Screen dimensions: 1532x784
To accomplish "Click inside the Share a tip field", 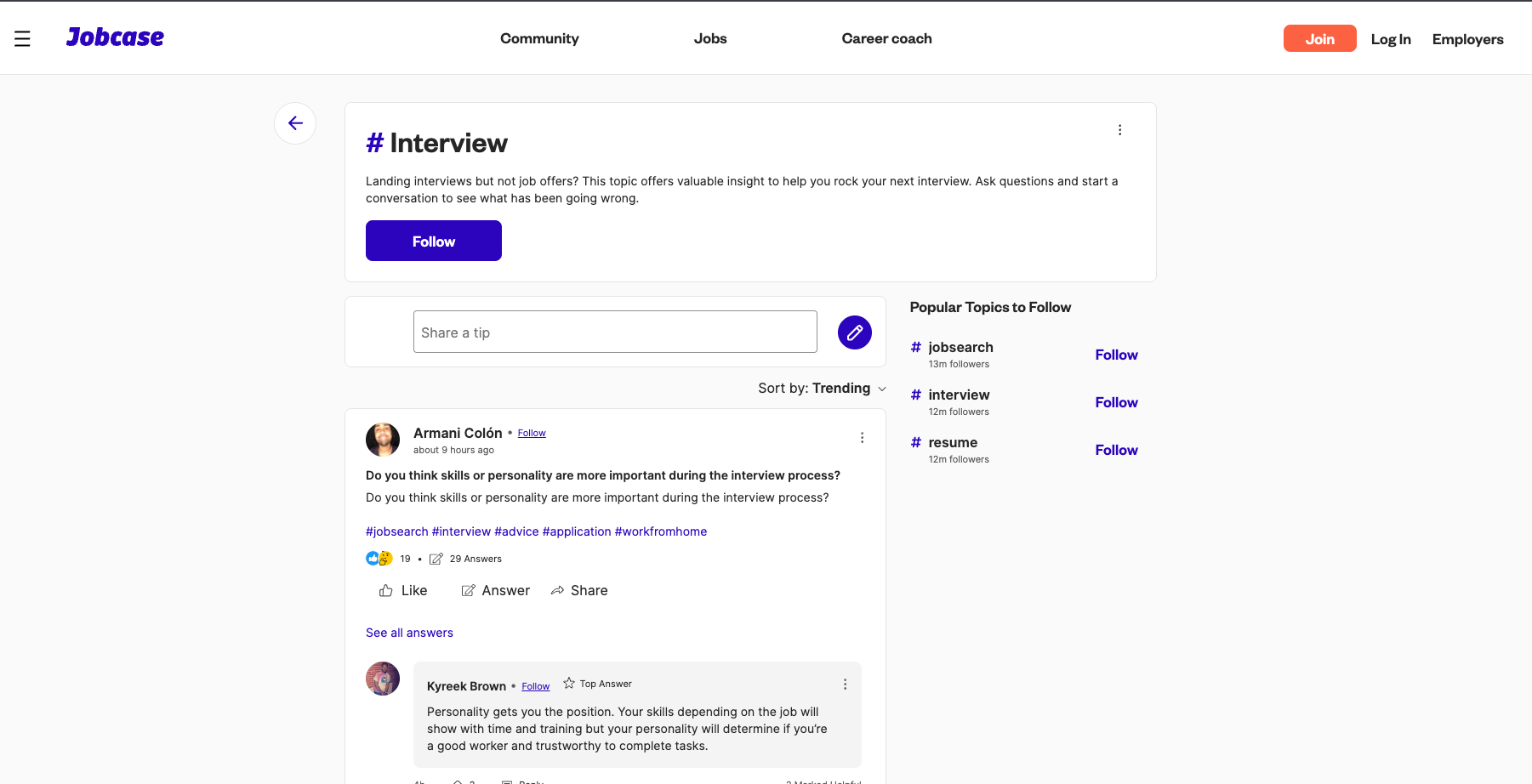I will point(614,332).
